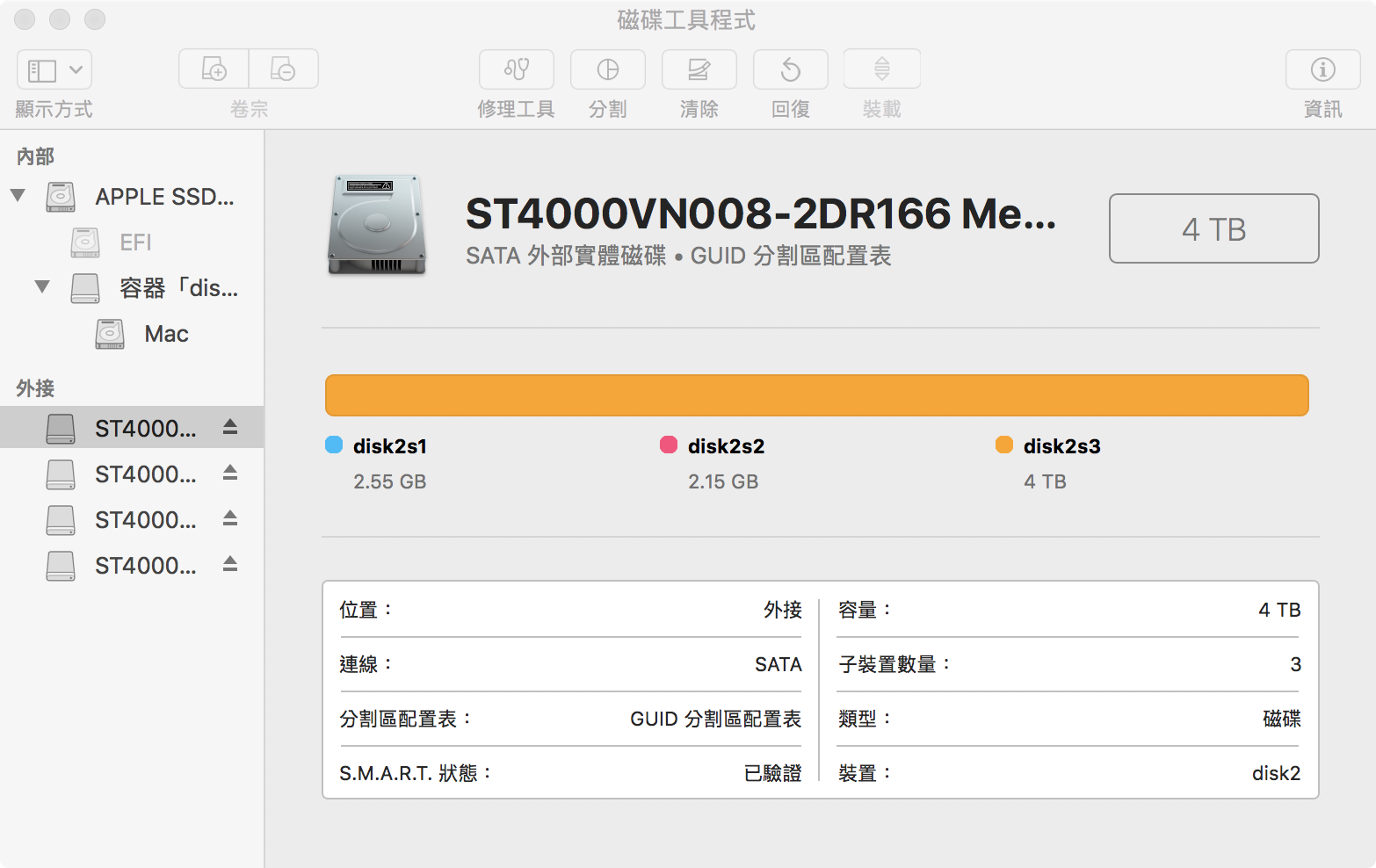Open the View (顯示方式) dropdown
This screenshot has width=1376, height=868.
click(x=54, y=70)
